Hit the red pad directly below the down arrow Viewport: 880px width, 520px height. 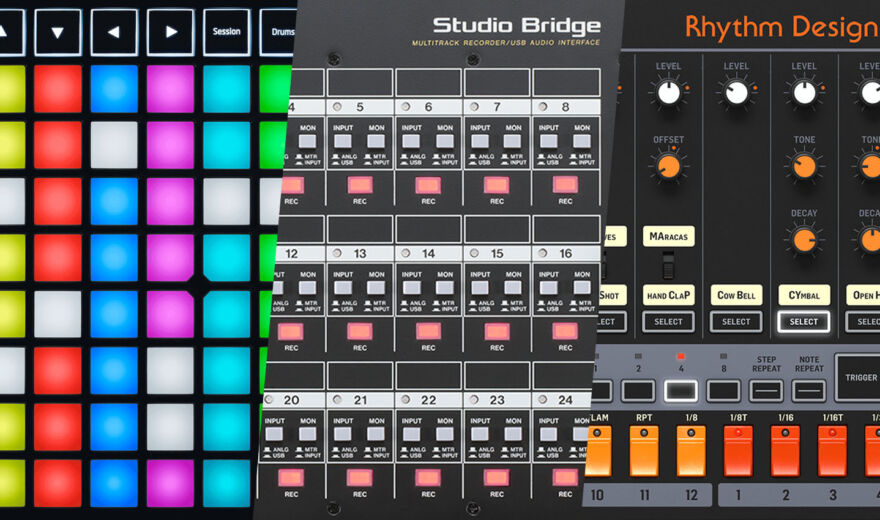58,89
